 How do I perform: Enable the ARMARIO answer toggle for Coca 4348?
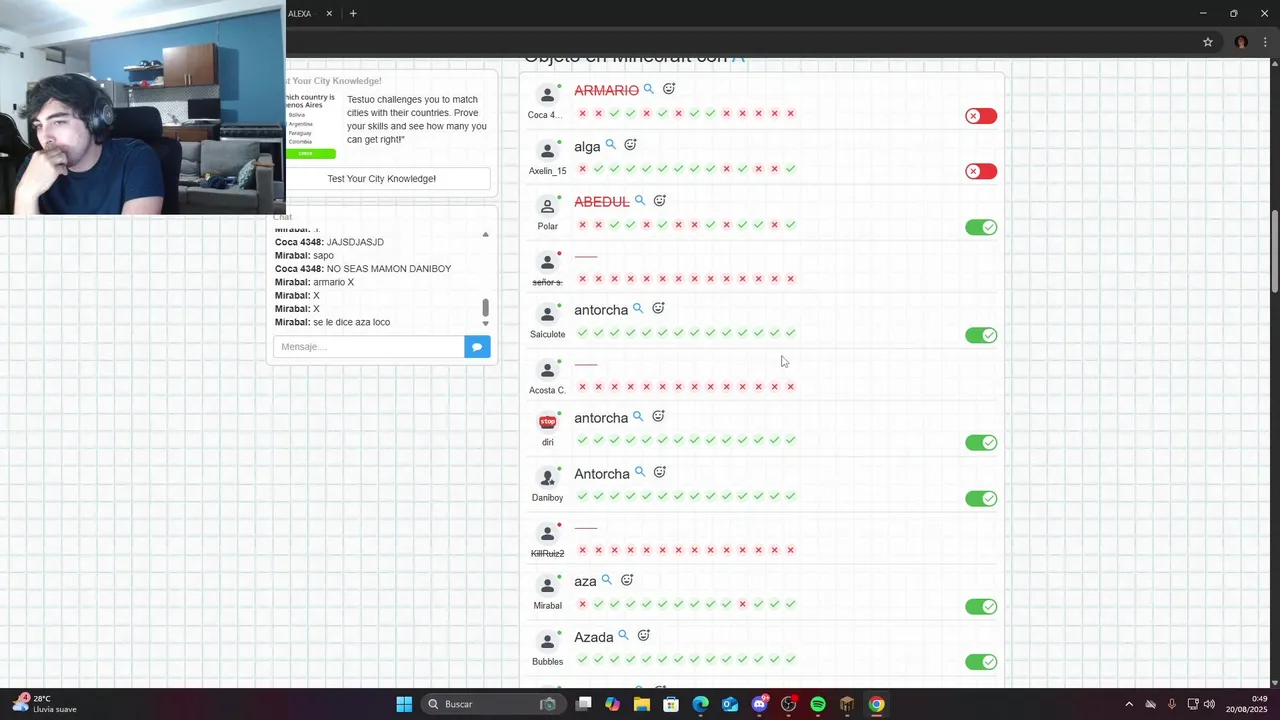pos(981,116)
